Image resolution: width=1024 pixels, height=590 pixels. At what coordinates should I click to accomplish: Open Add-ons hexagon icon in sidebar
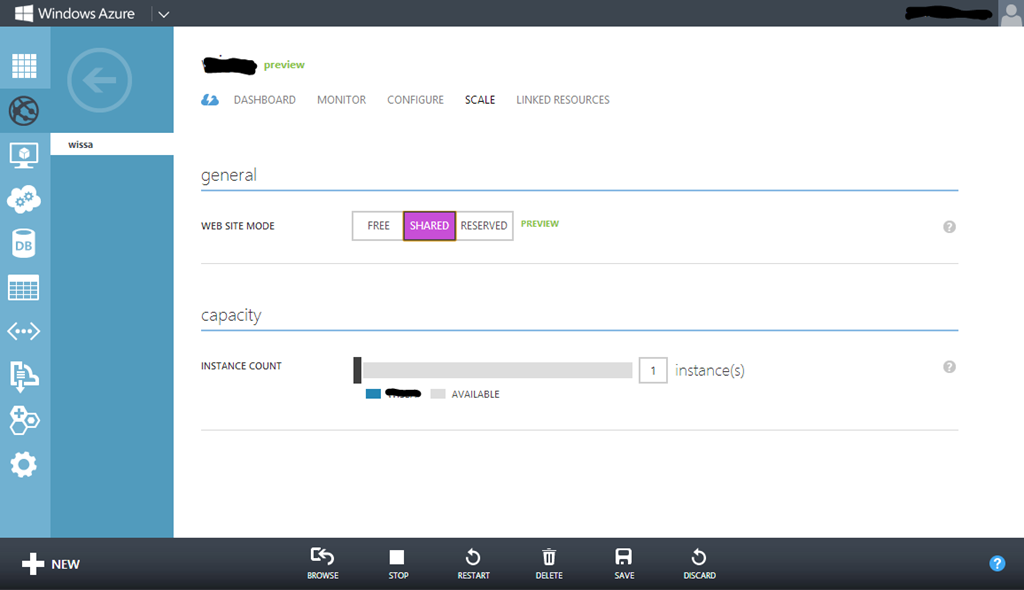24,420
